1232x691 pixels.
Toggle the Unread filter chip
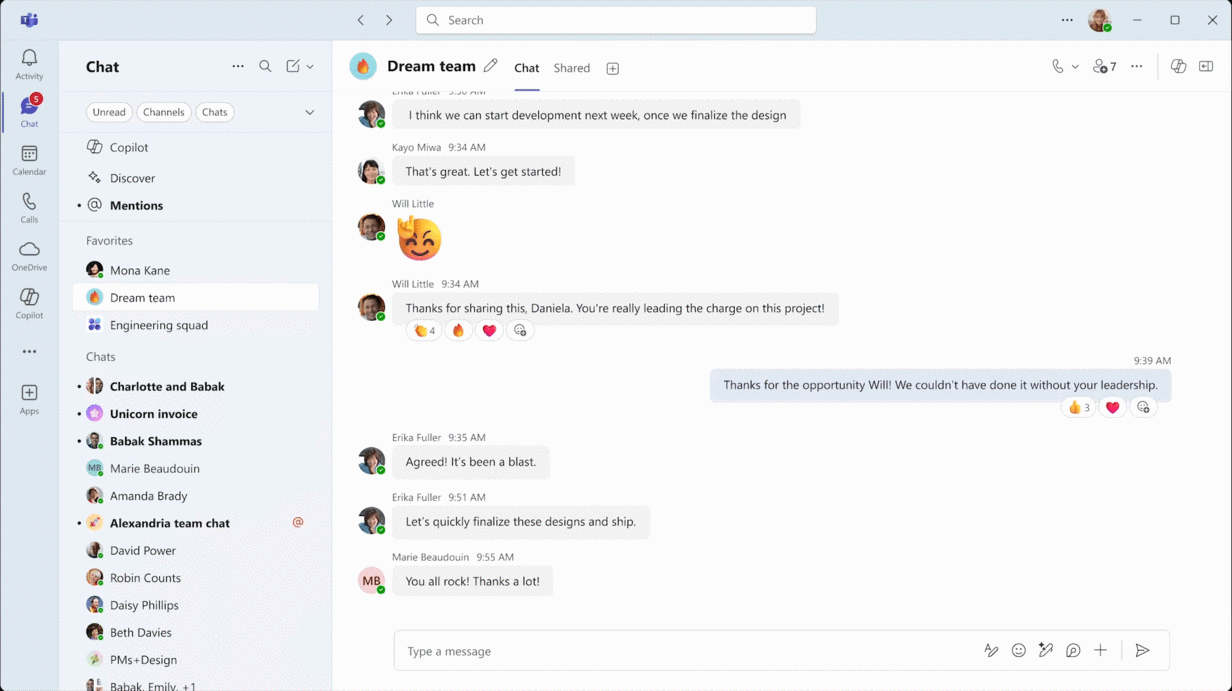pos(109,112)
